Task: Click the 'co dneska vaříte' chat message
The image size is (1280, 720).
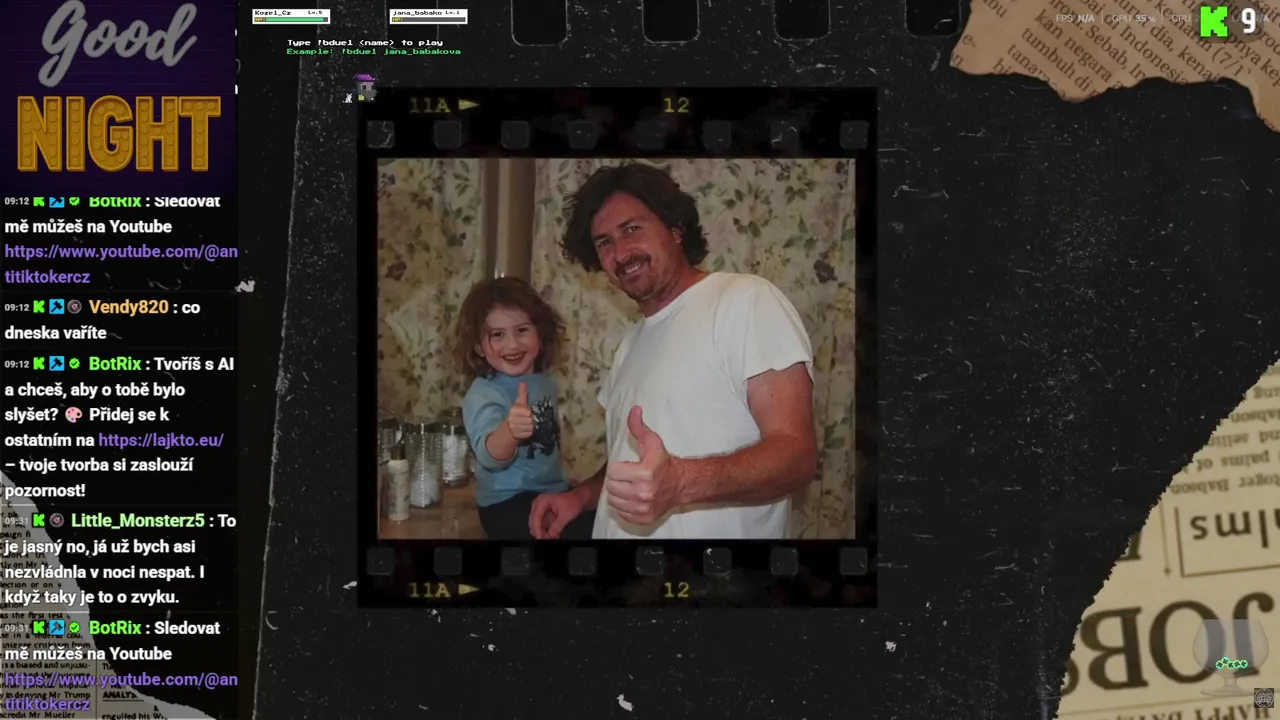Action: coord(105,320)
